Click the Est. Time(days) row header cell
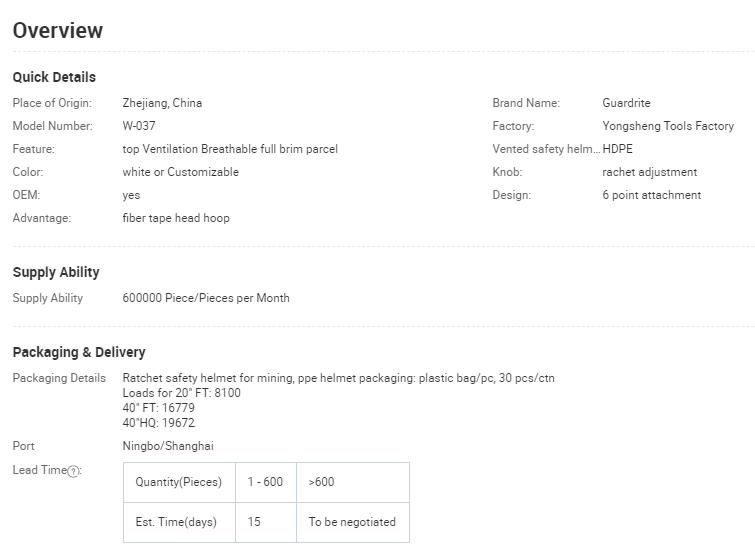The height and width of the screenshot is (554, 755). (x=178, y=522)
